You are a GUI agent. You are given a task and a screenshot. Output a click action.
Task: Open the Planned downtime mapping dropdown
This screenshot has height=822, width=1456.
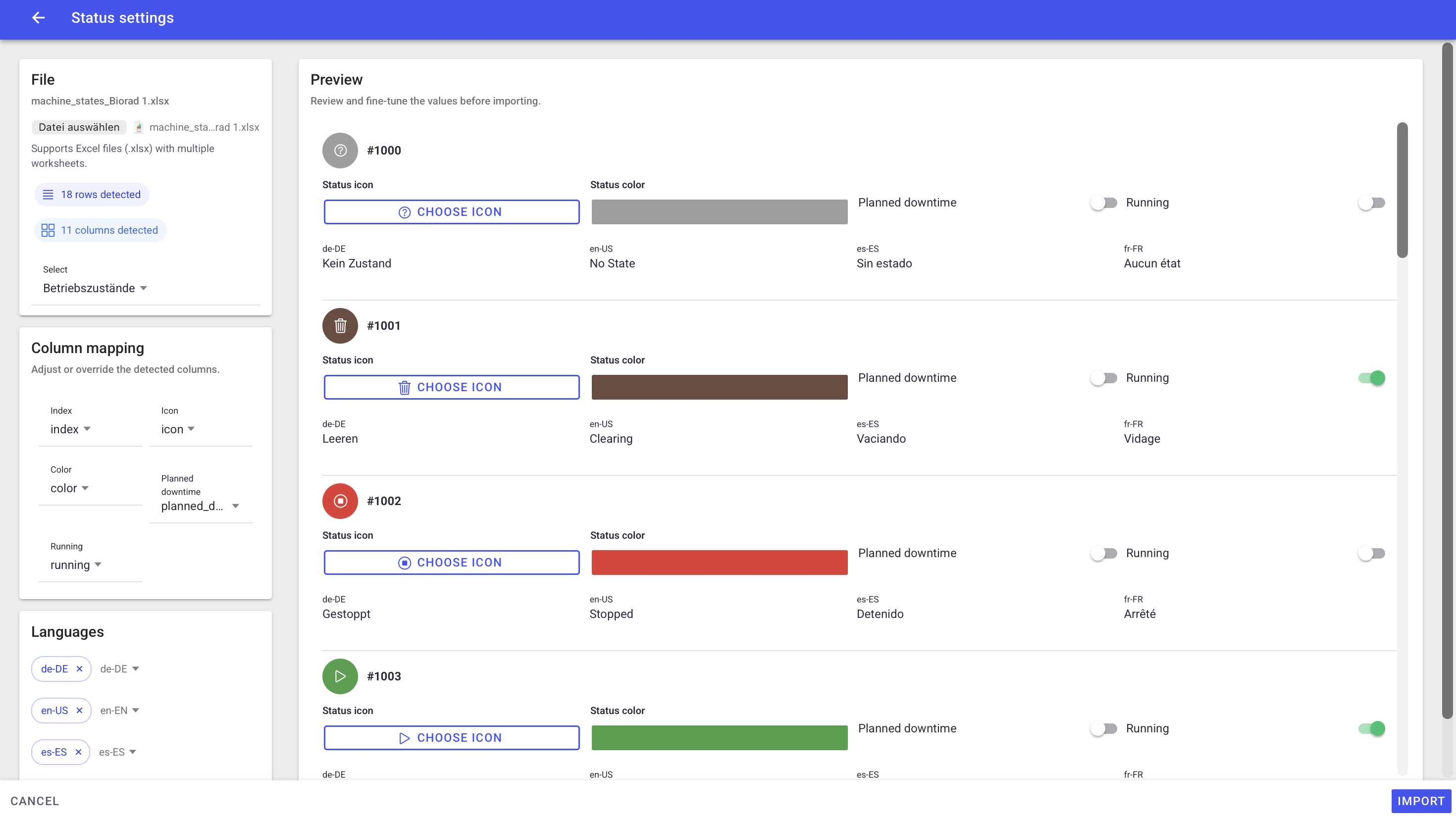pos(201,506)
